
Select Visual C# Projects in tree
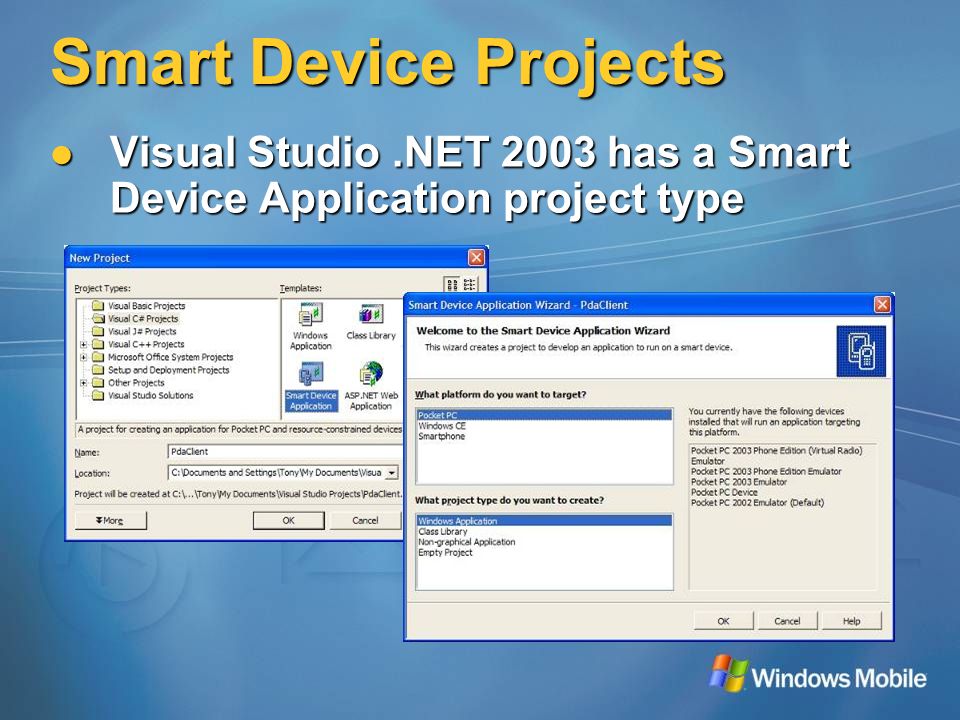coord(143,318)
